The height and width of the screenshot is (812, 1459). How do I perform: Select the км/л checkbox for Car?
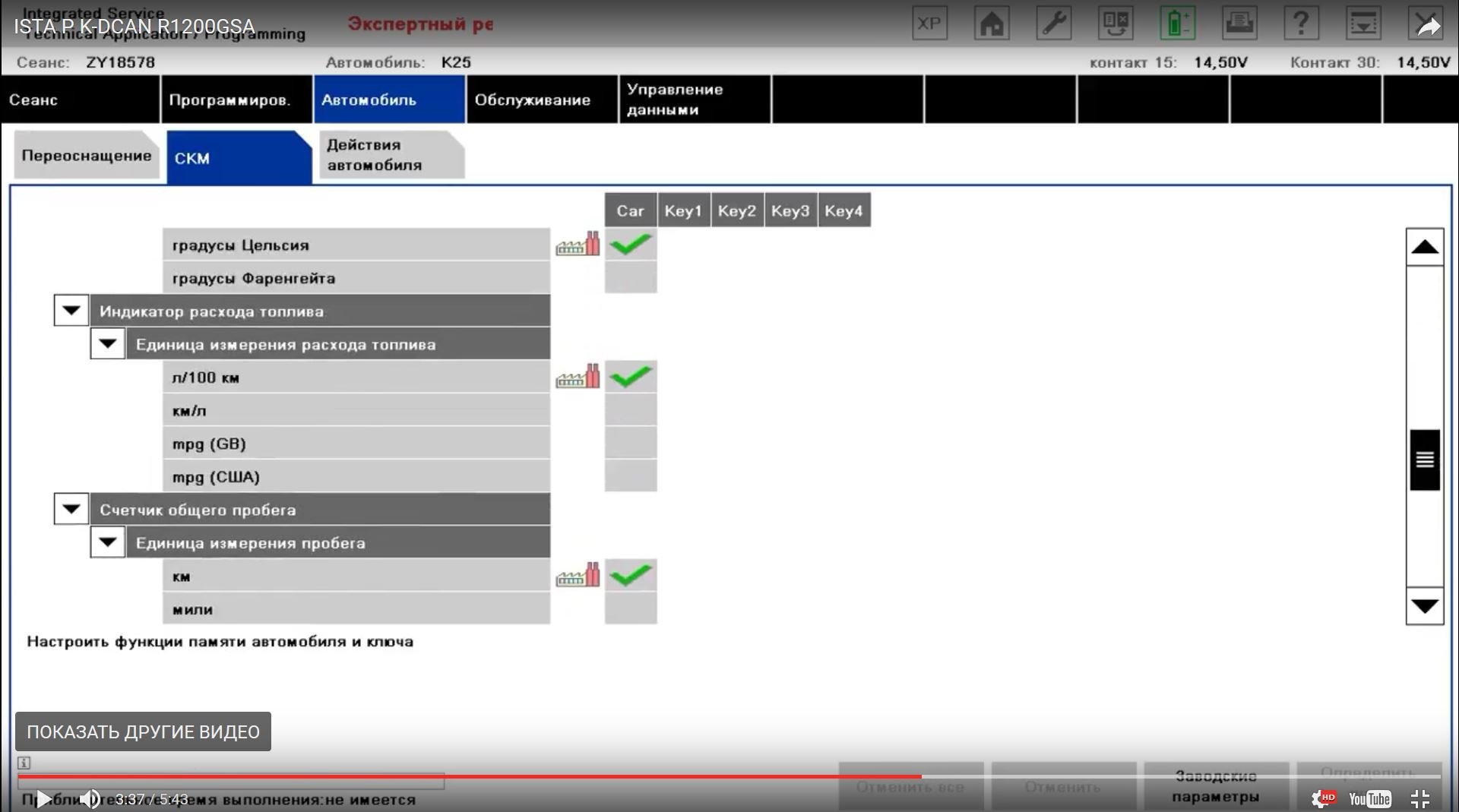pos(631,410)
